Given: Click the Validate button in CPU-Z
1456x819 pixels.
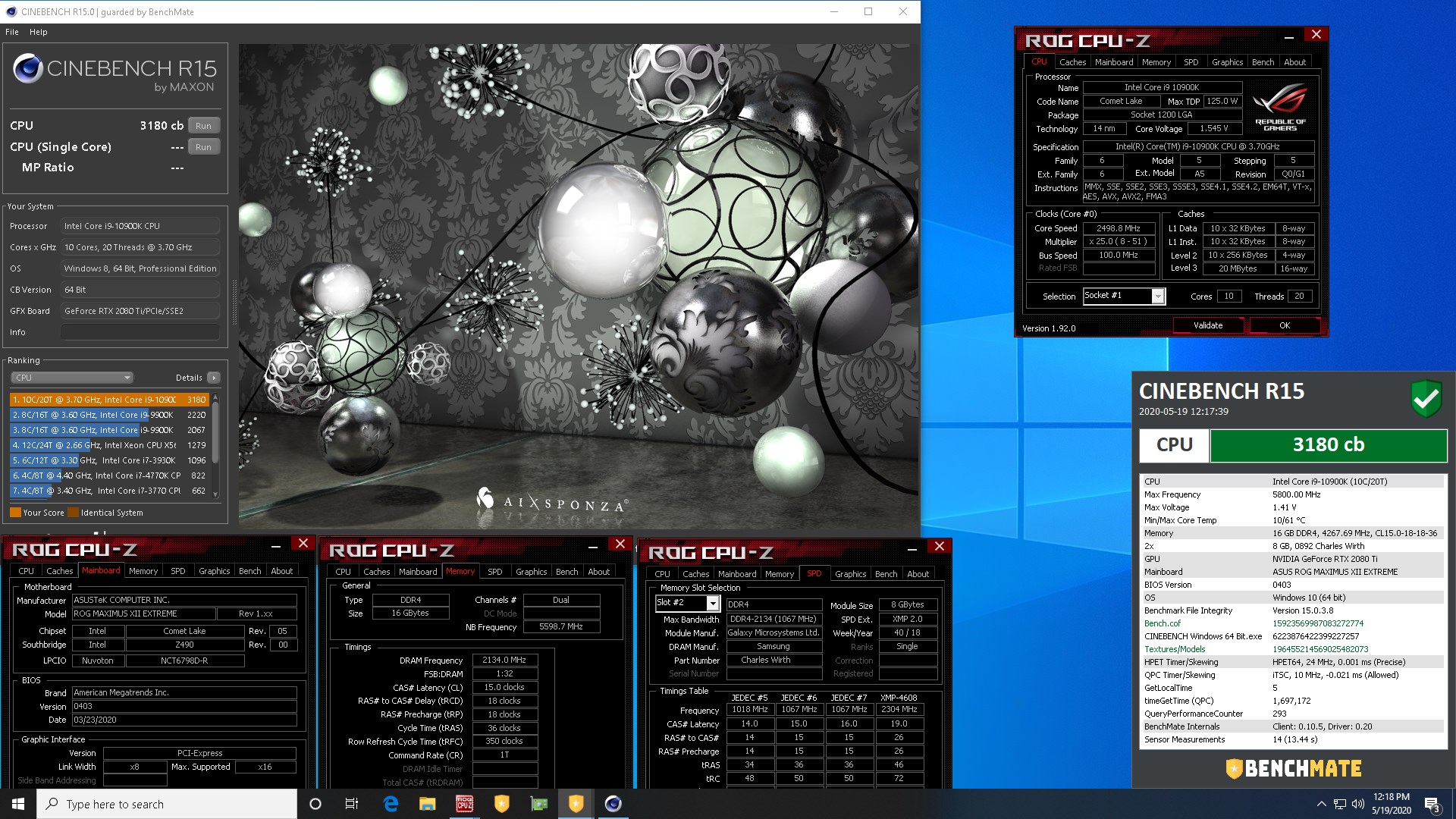Looking at the screenshot, I should pyautogui.click(x=1208, y=325).
